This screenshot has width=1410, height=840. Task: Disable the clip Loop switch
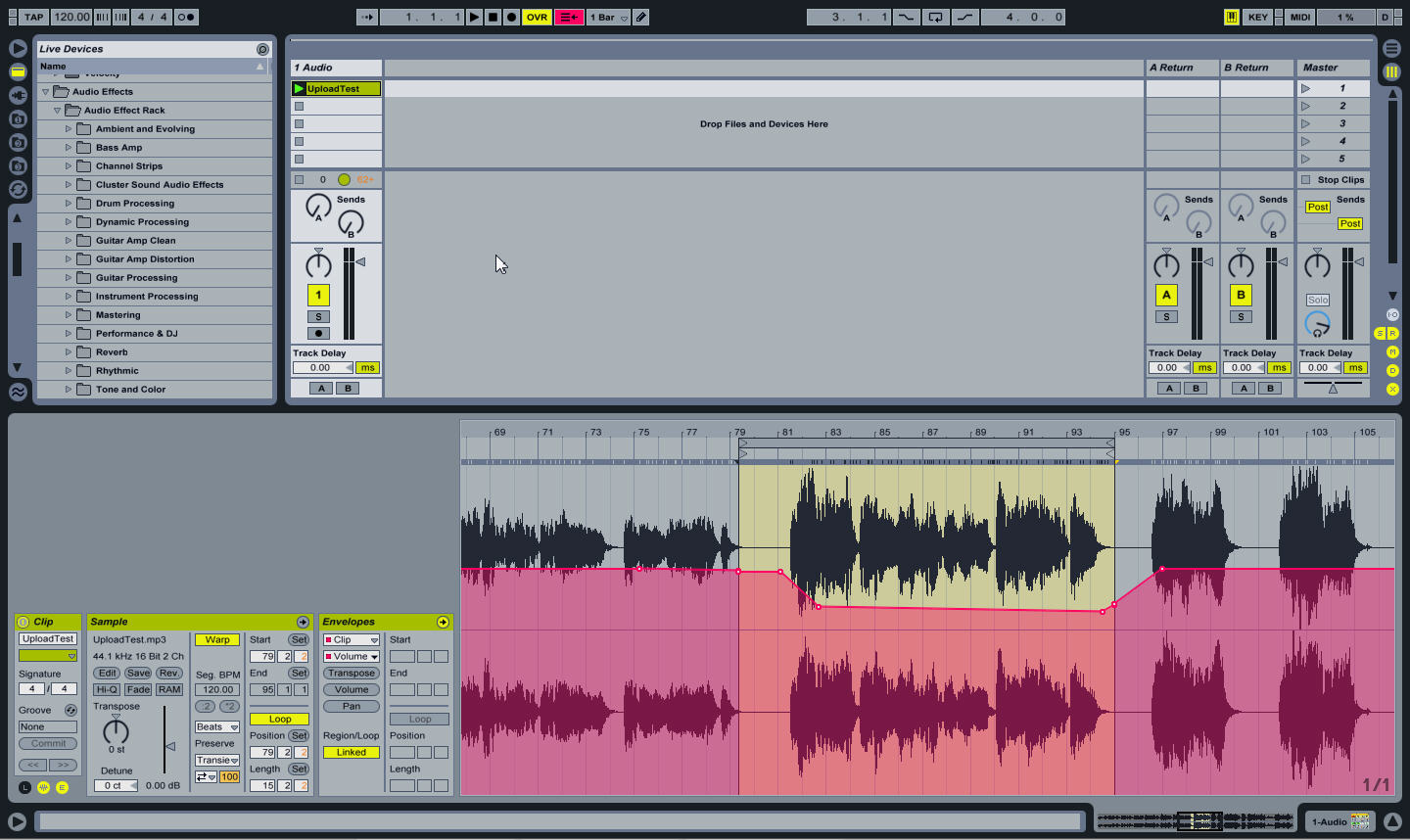pyautogui.click(x=279, y=720)
